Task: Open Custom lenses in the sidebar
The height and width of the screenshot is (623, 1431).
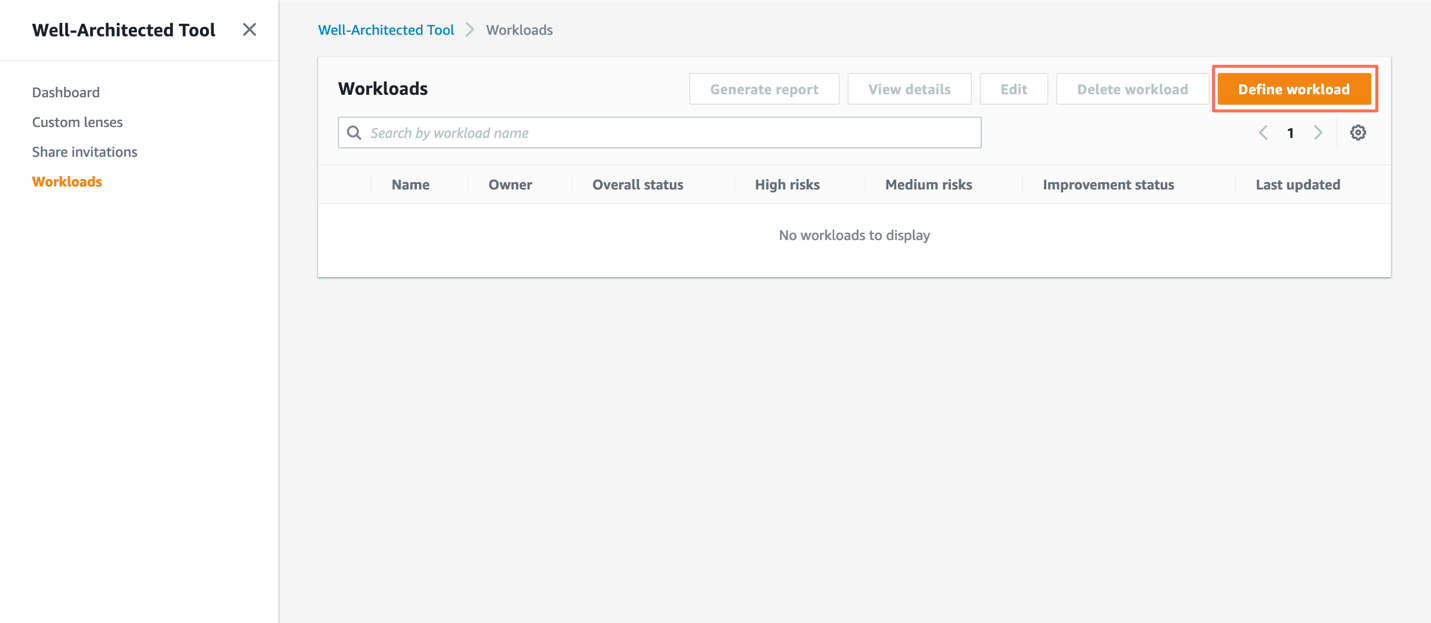Action: (77, 122)
